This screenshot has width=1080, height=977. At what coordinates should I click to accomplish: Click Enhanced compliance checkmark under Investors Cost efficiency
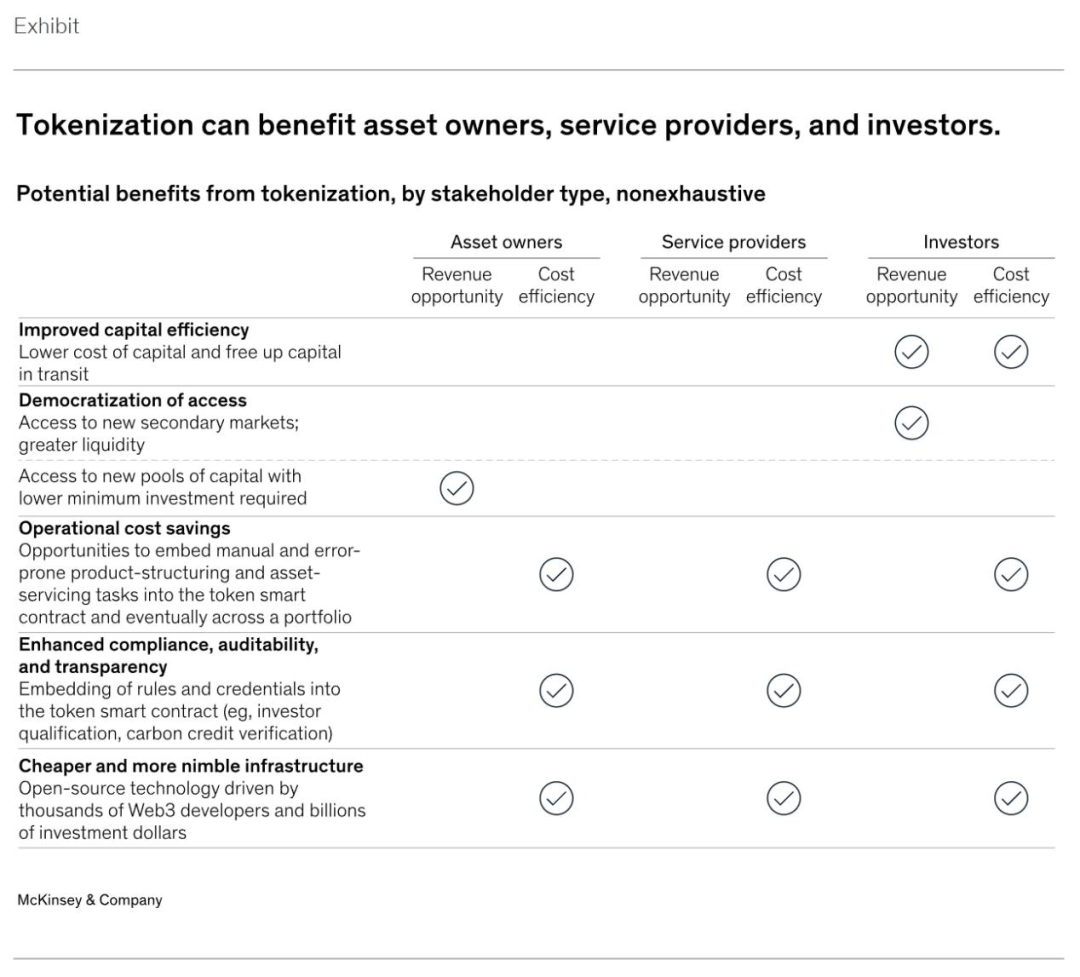pos(1012,688)
